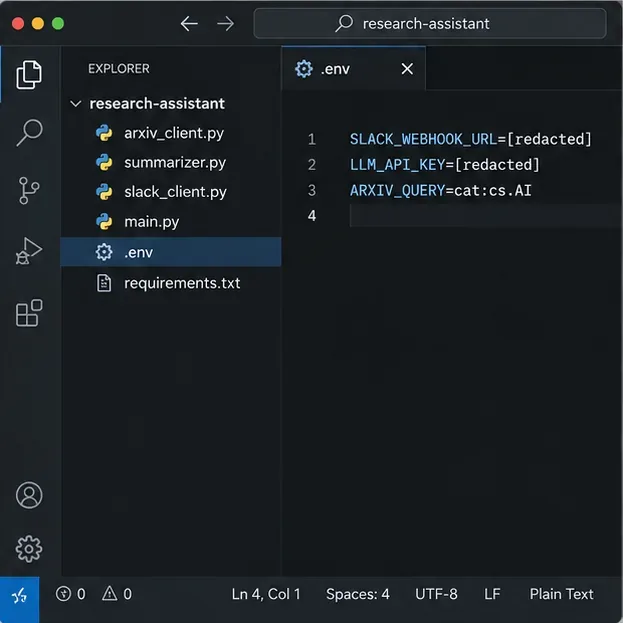
Task: Click the gear icon on the .env tab
Action: click(304, 69)
